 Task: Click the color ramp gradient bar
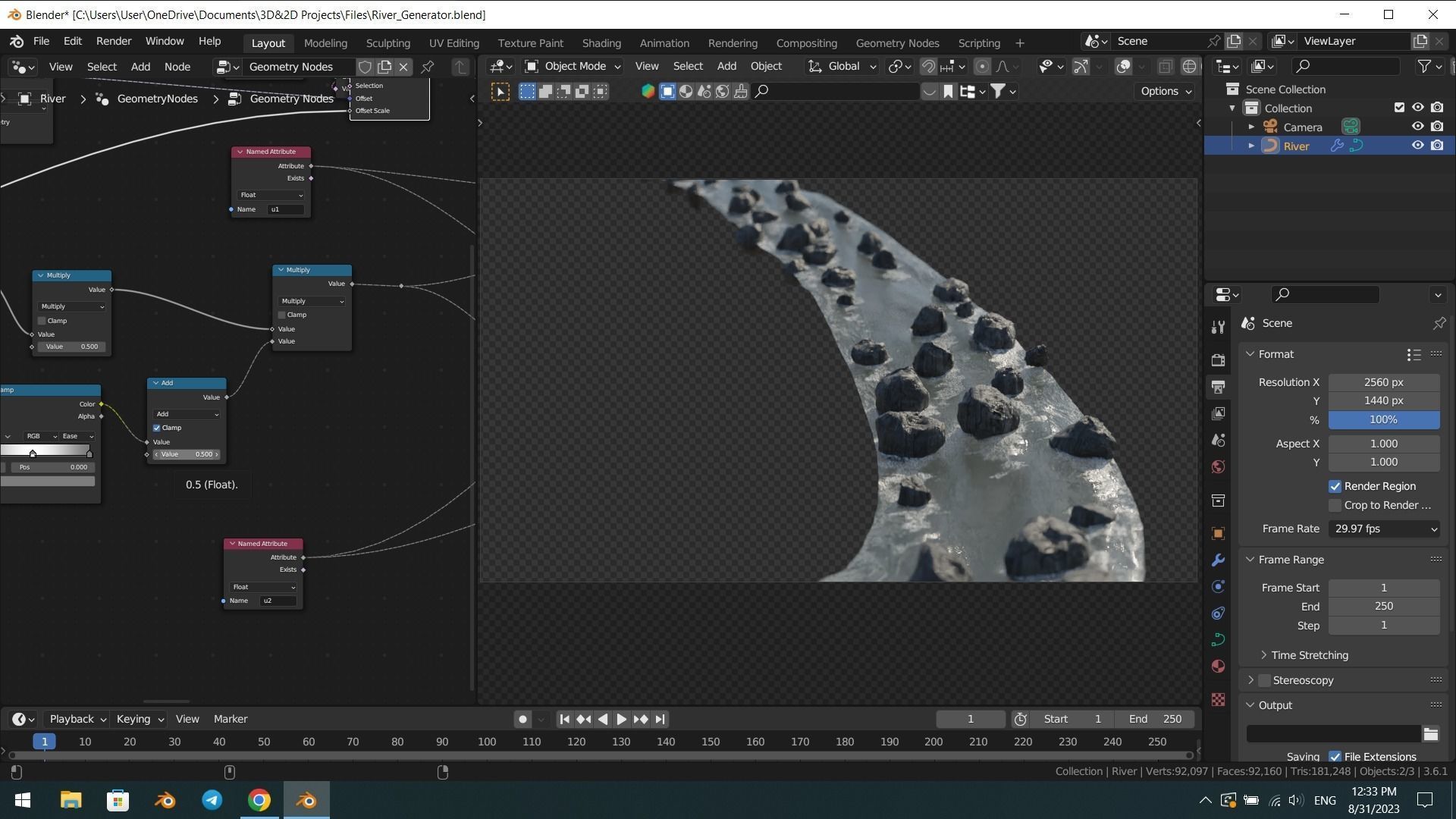(x=47, y=450)
